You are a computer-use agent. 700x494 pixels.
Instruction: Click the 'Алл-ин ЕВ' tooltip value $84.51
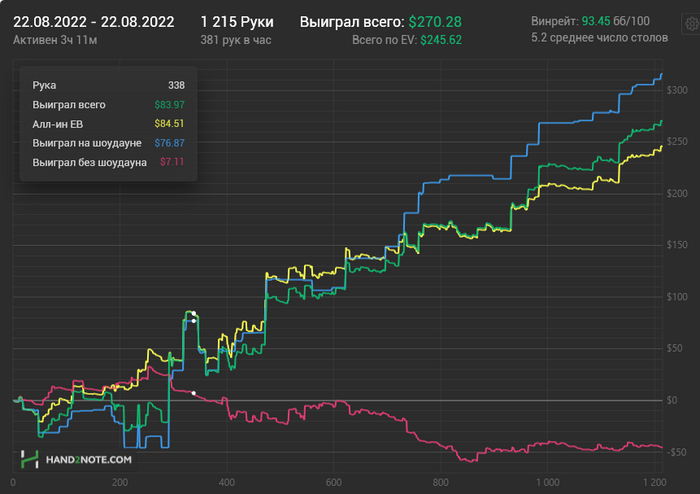click(x=169, y=124)
